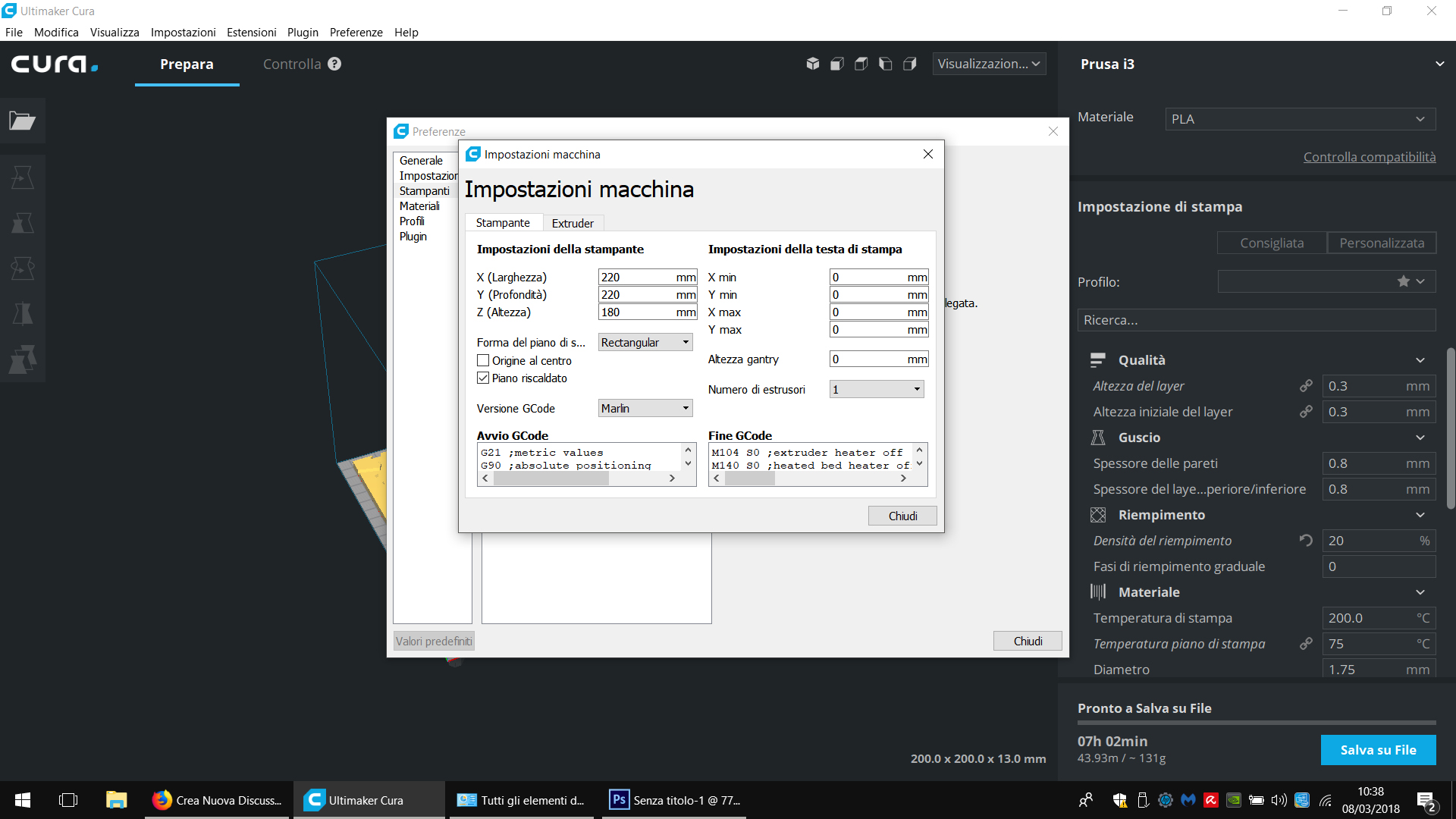This screenshot has height=819, width=1456.
Task: Click the reset arrow beside Densità del riempimento
Action: [1306, 541]
